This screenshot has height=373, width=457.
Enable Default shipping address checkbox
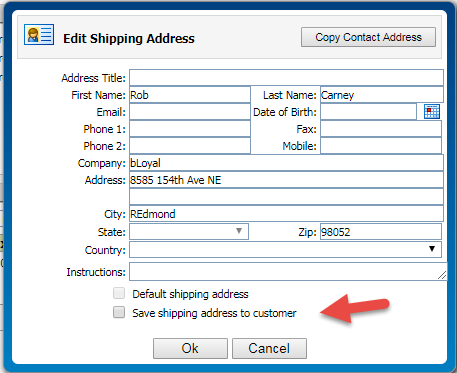tap(119, 293)
